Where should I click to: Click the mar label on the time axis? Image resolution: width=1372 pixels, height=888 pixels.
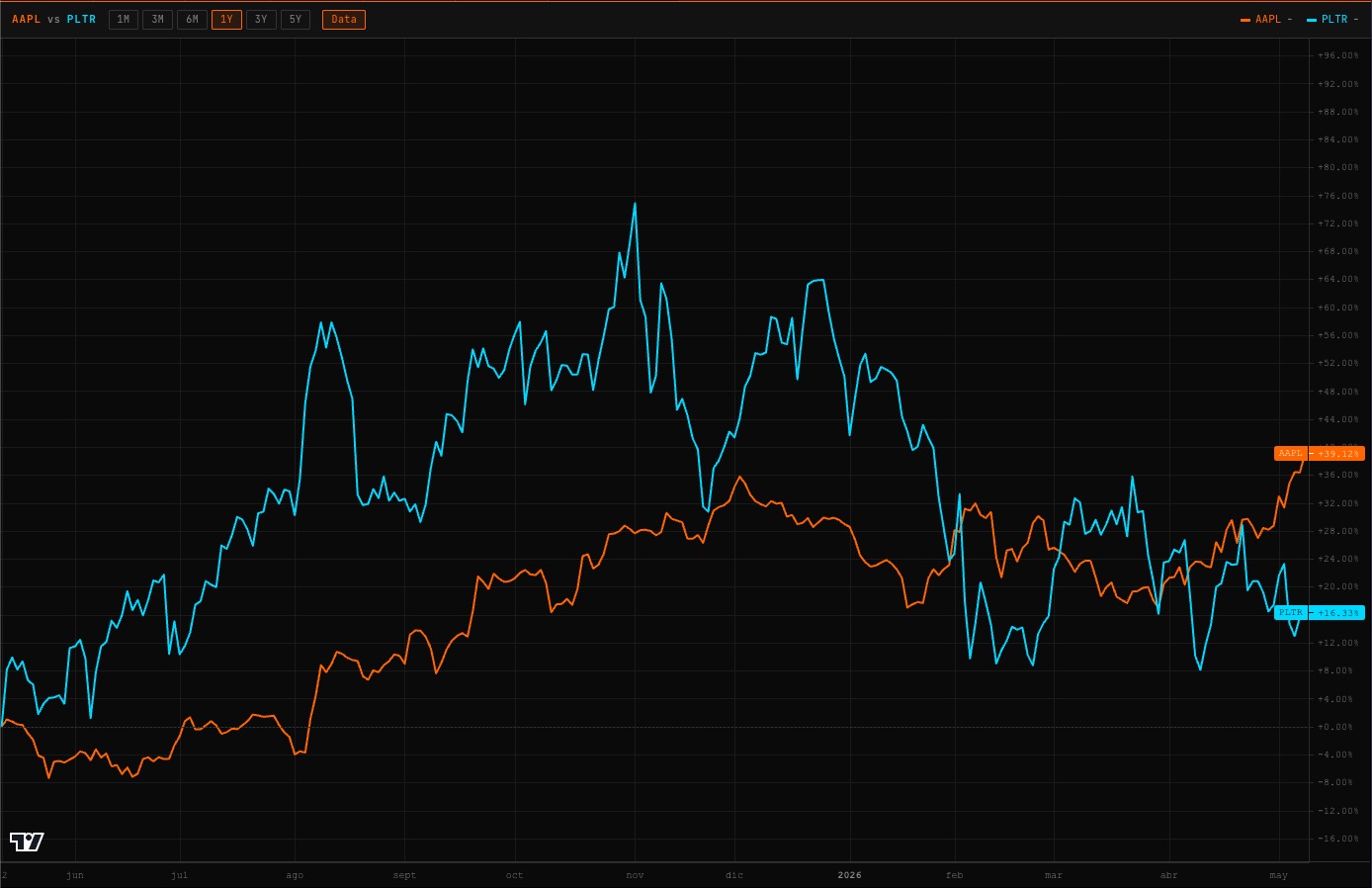pyautogui.click(x=1054, y=875)
